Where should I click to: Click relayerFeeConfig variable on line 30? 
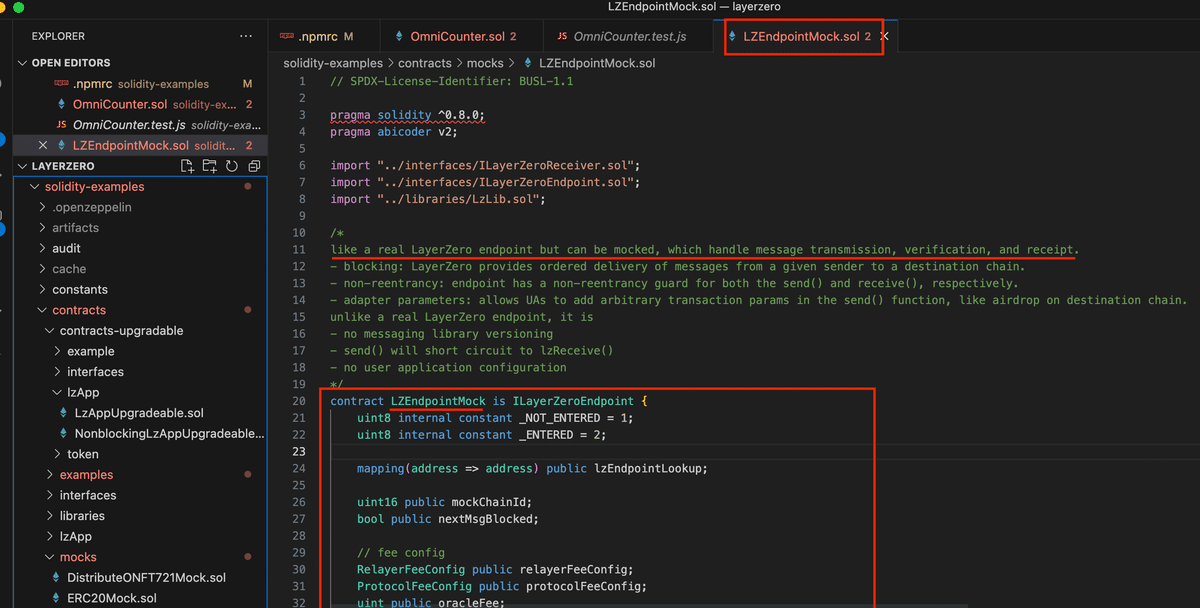point(574,570)
